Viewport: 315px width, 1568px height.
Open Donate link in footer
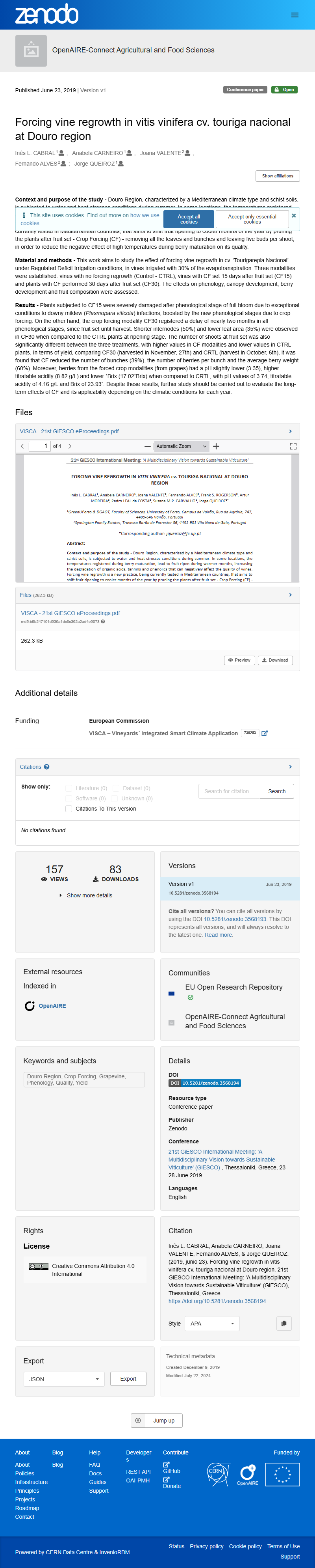point(172,1483)
